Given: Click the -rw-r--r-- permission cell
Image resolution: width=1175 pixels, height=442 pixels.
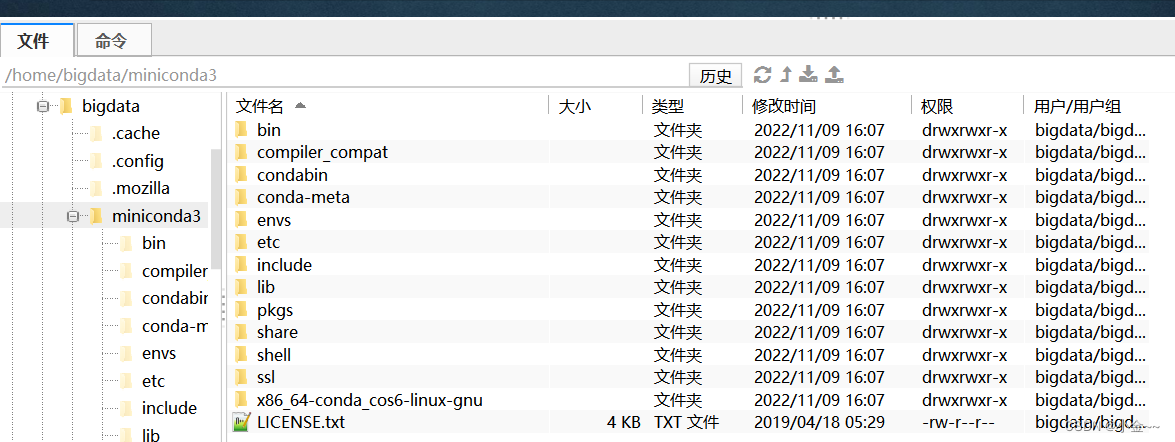Looking at the screenshot, I should (958, 422).
